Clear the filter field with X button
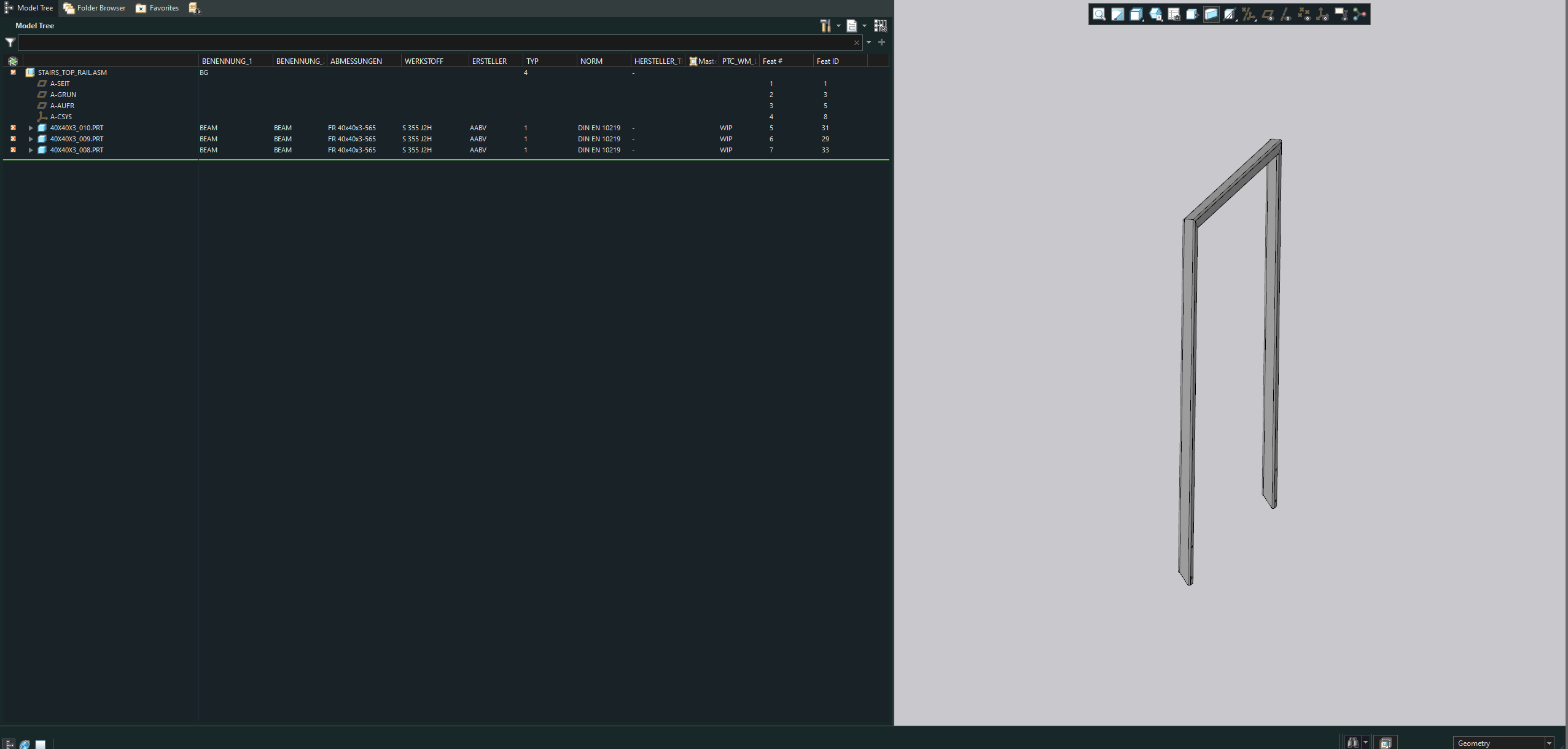Screen dimensions: 1568x749 [x=856, y=42]
